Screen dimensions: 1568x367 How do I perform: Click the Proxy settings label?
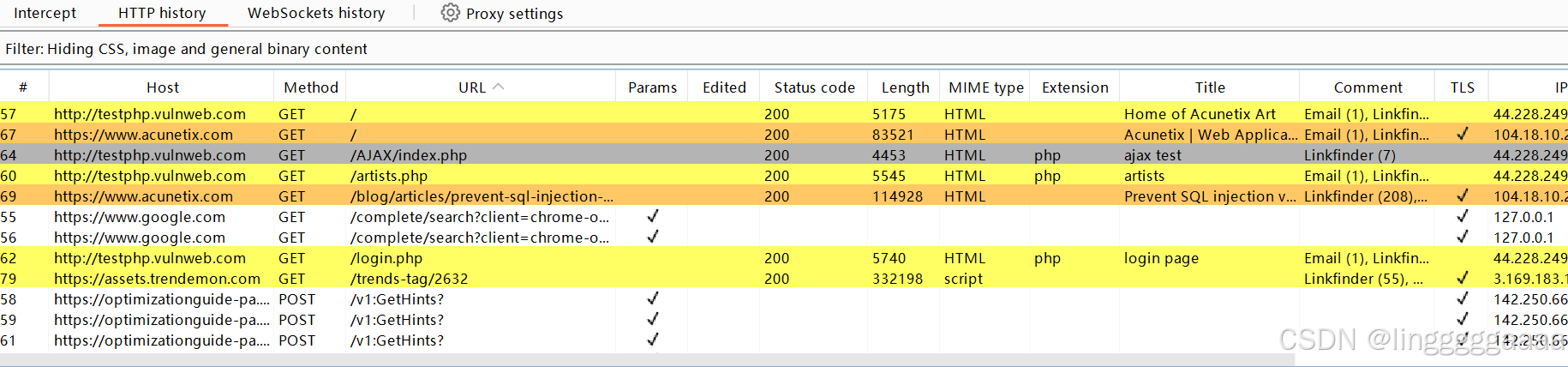[x=514, y=14]
